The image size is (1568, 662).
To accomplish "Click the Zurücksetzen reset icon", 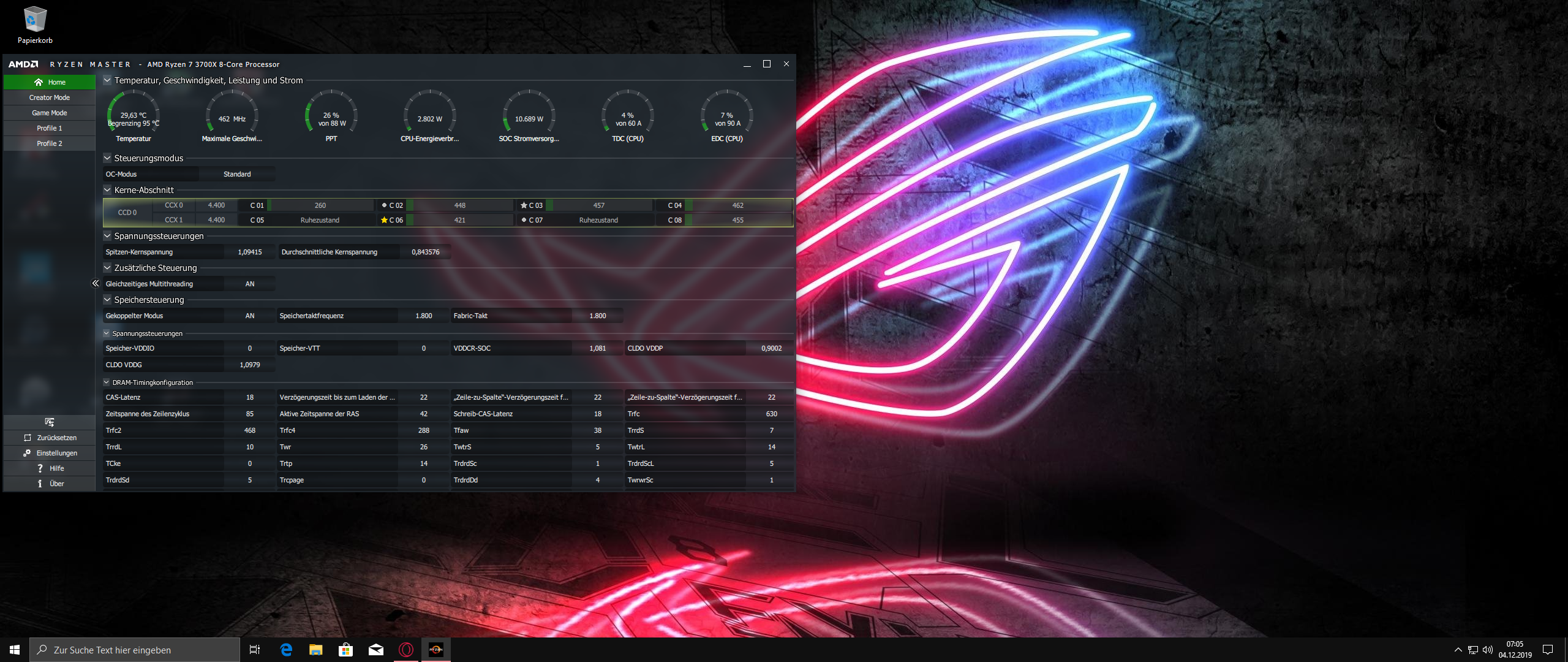I will [28, 438].
